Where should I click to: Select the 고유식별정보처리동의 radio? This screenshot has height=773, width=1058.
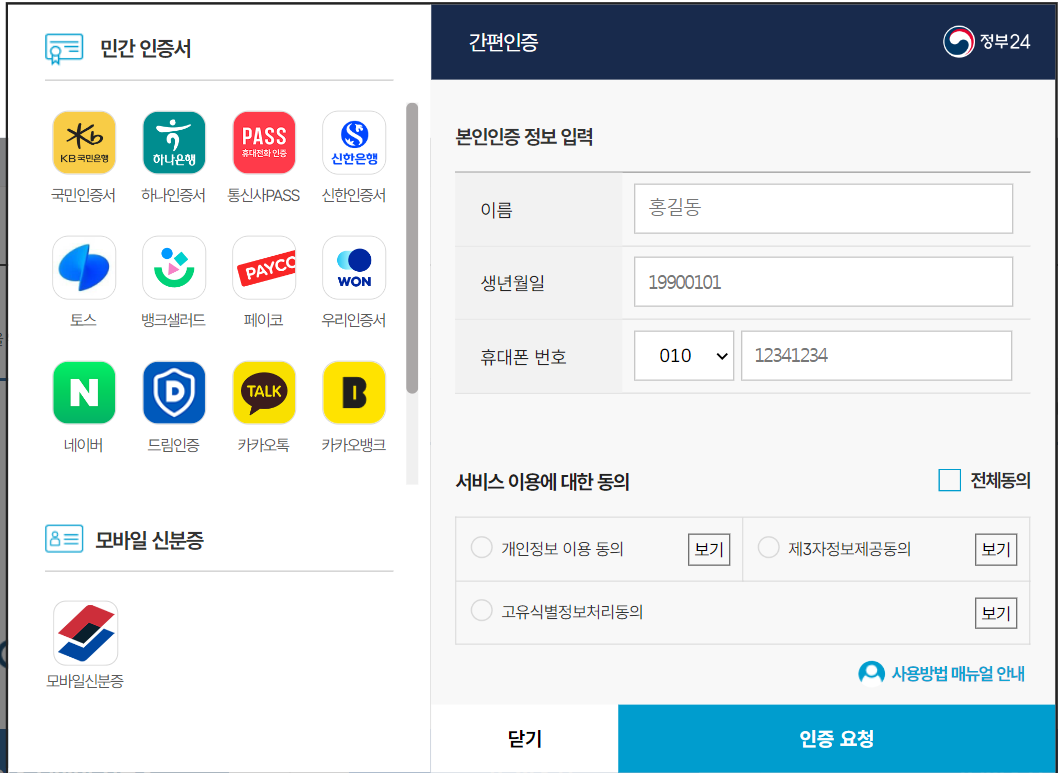pos(481,610)
